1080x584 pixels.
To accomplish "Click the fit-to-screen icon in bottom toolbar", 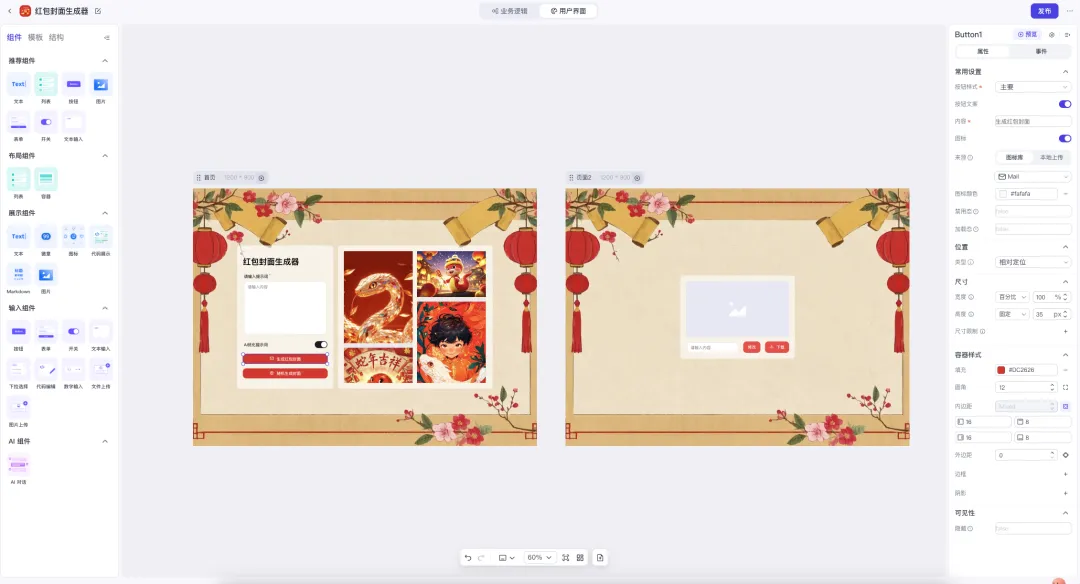I will [565, 558].
